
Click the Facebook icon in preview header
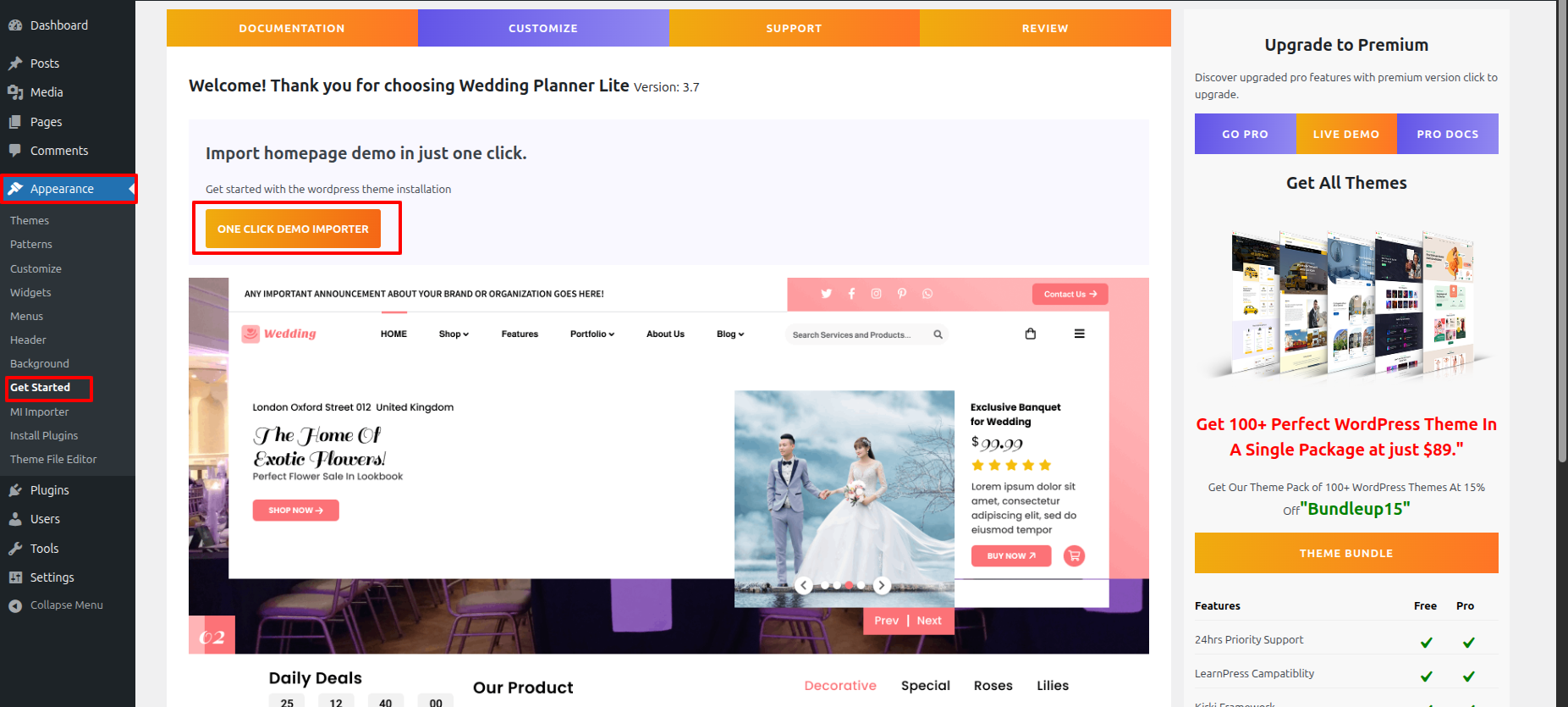pos(851,294)
